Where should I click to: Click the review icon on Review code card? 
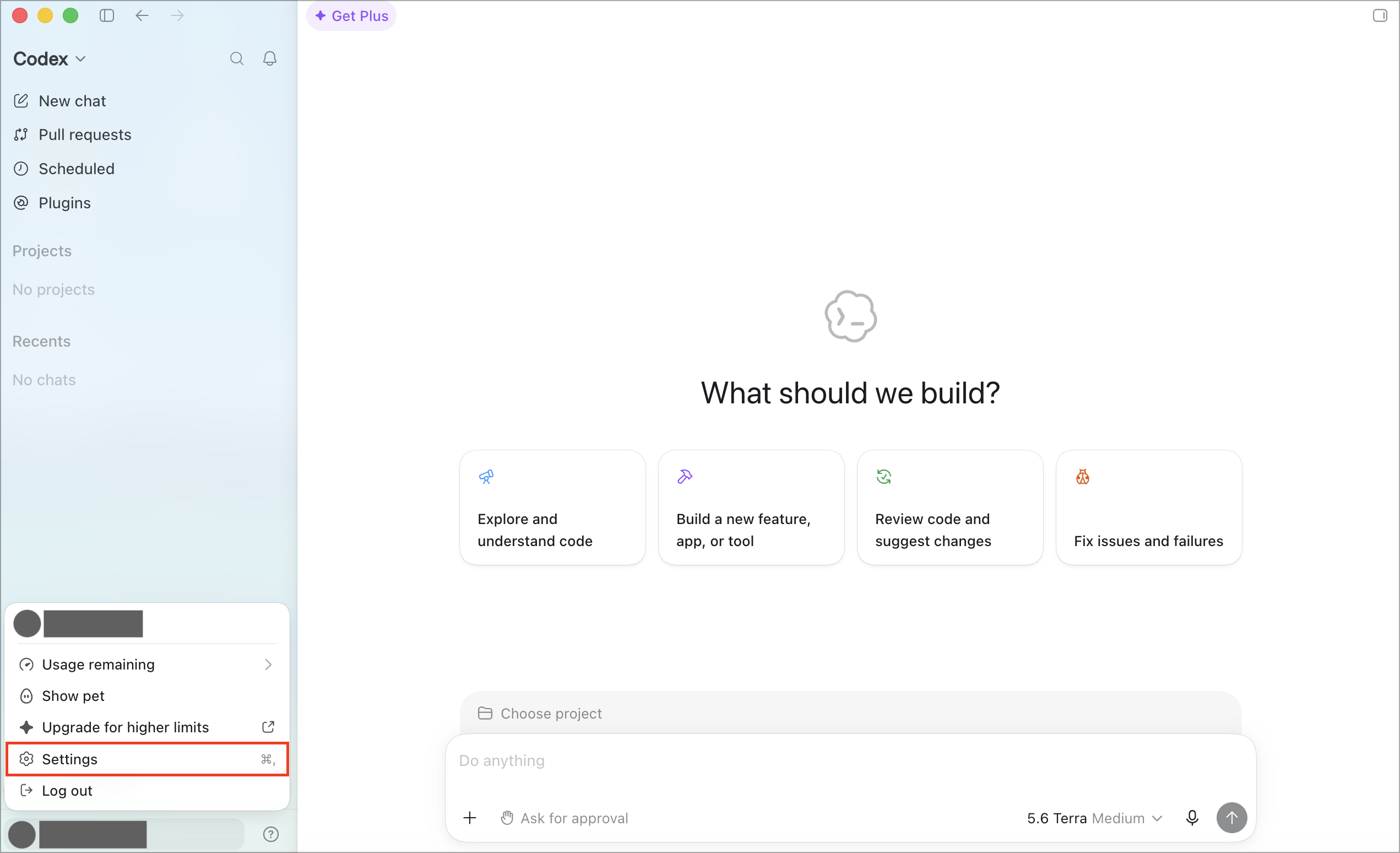pyautogui.click(x=884, y=477)
